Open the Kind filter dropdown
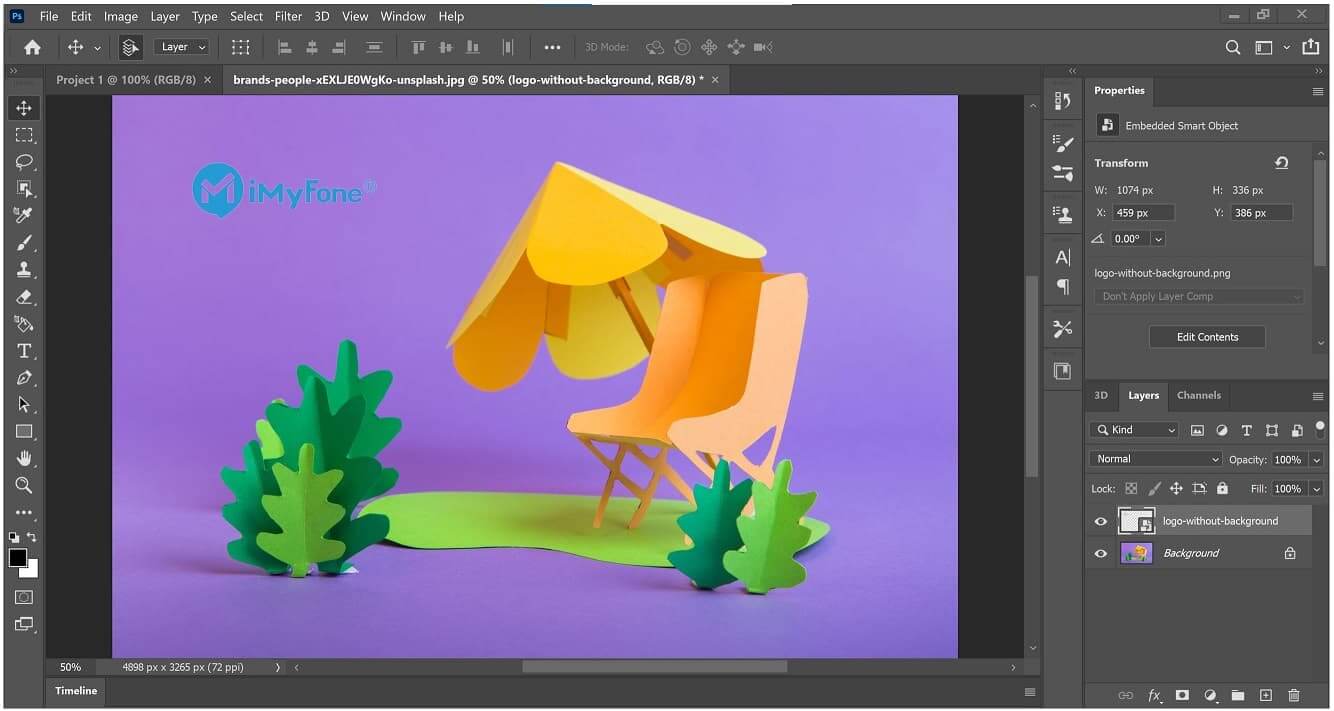The width and height of the screenshot is (1334, 711). pyautogui.click(x=1133, y=429)
